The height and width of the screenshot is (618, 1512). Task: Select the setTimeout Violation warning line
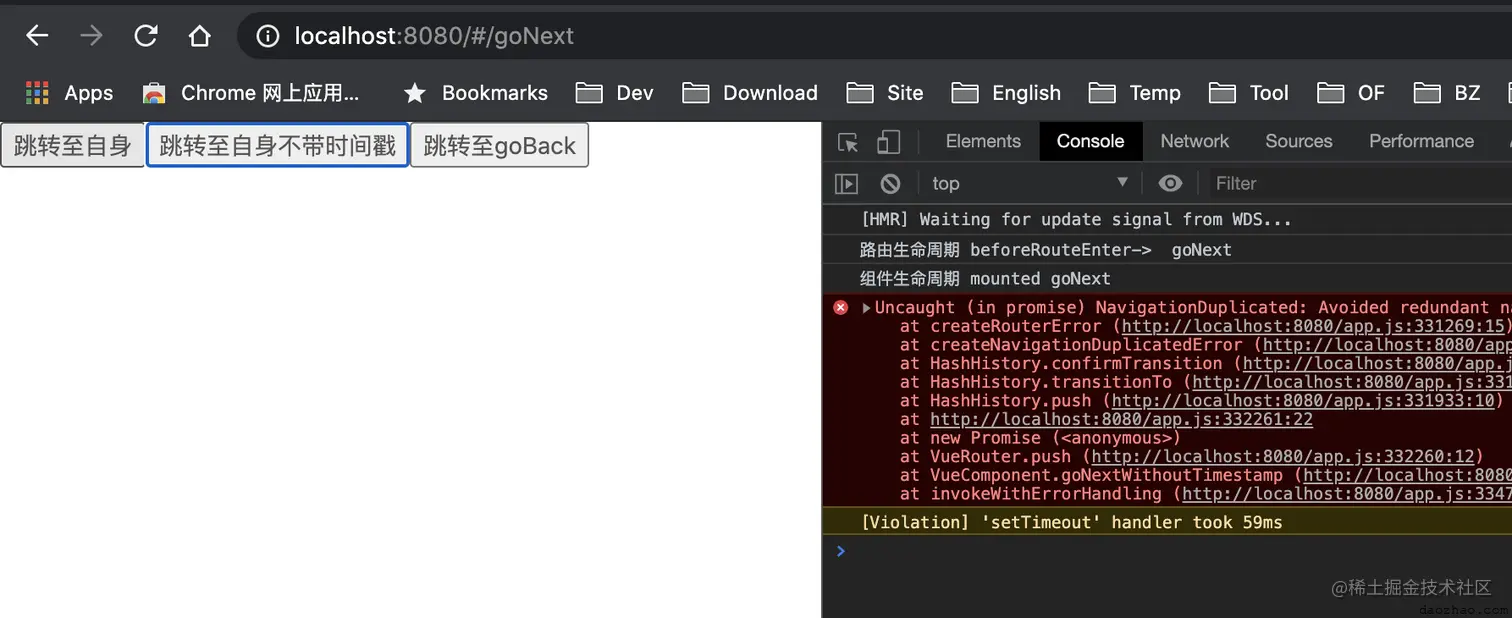[x=1167, y=522]
